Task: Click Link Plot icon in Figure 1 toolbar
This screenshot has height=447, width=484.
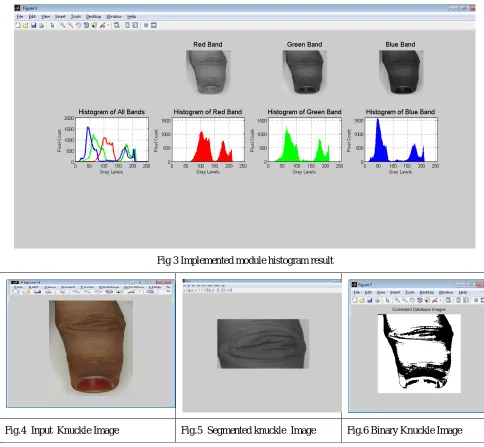Action: (117, 25)
